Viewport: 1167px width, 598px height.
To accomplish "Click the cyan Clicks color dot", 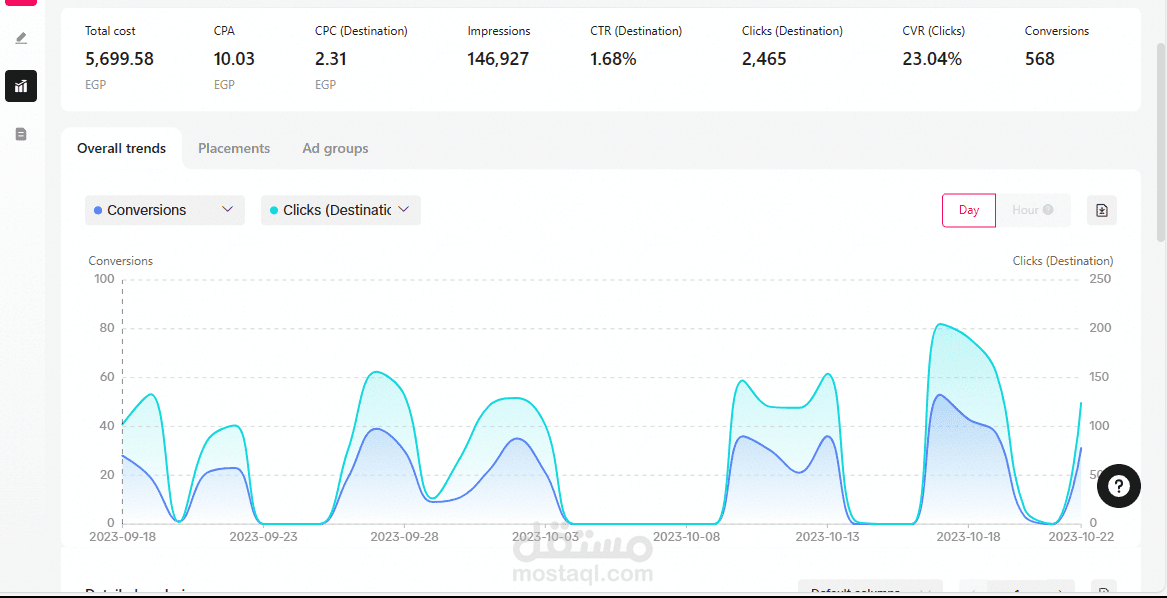I will [x=274, y=211].
